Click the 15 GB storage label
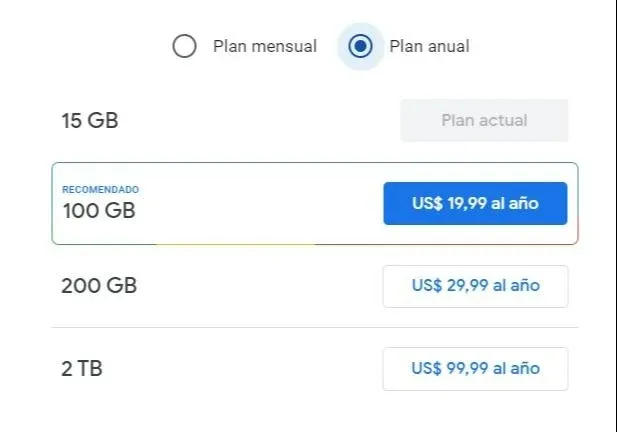 [x=90, y=121]
